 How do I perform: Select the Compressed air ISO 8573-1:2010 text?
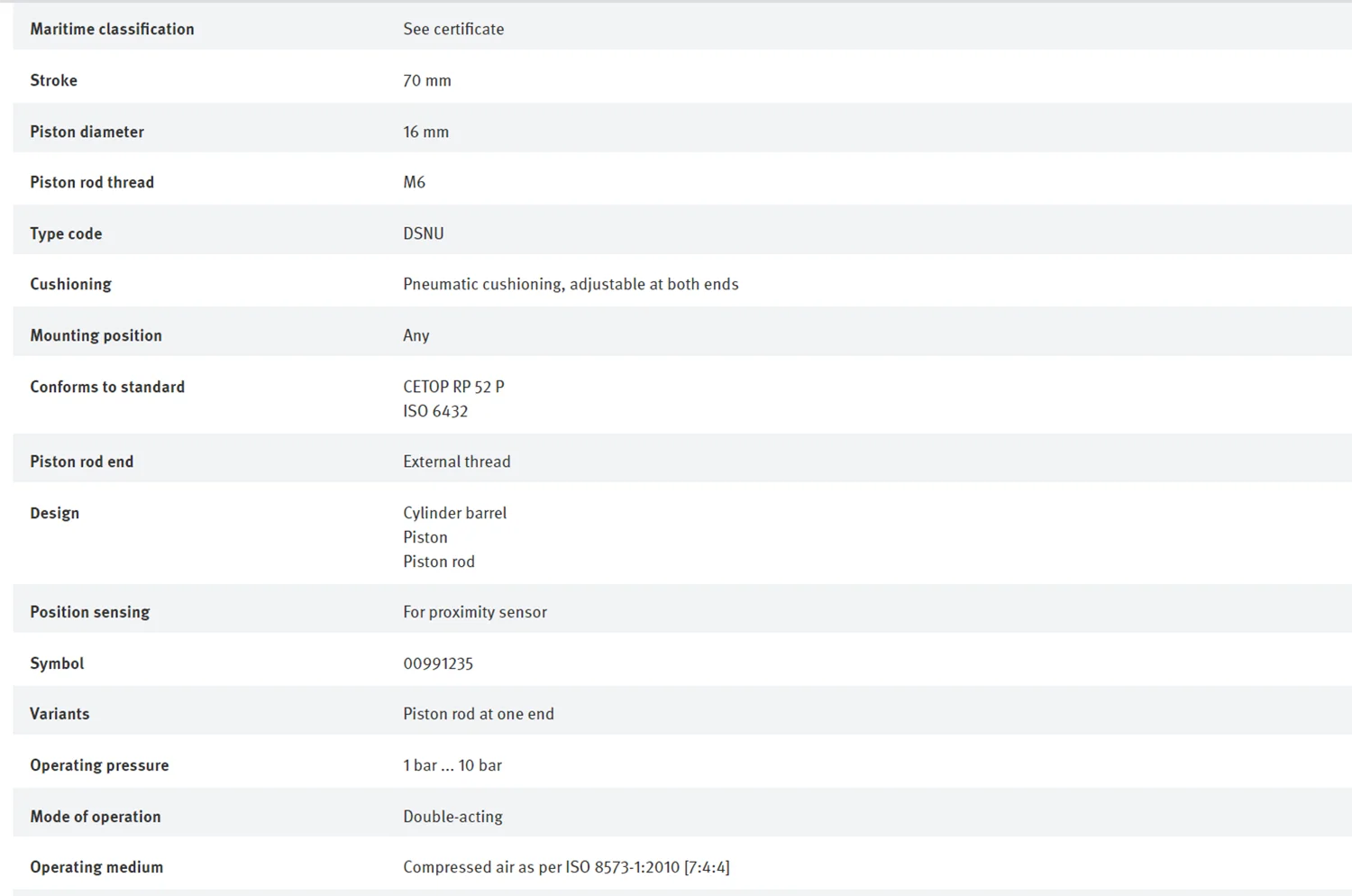tap(566, 867)
